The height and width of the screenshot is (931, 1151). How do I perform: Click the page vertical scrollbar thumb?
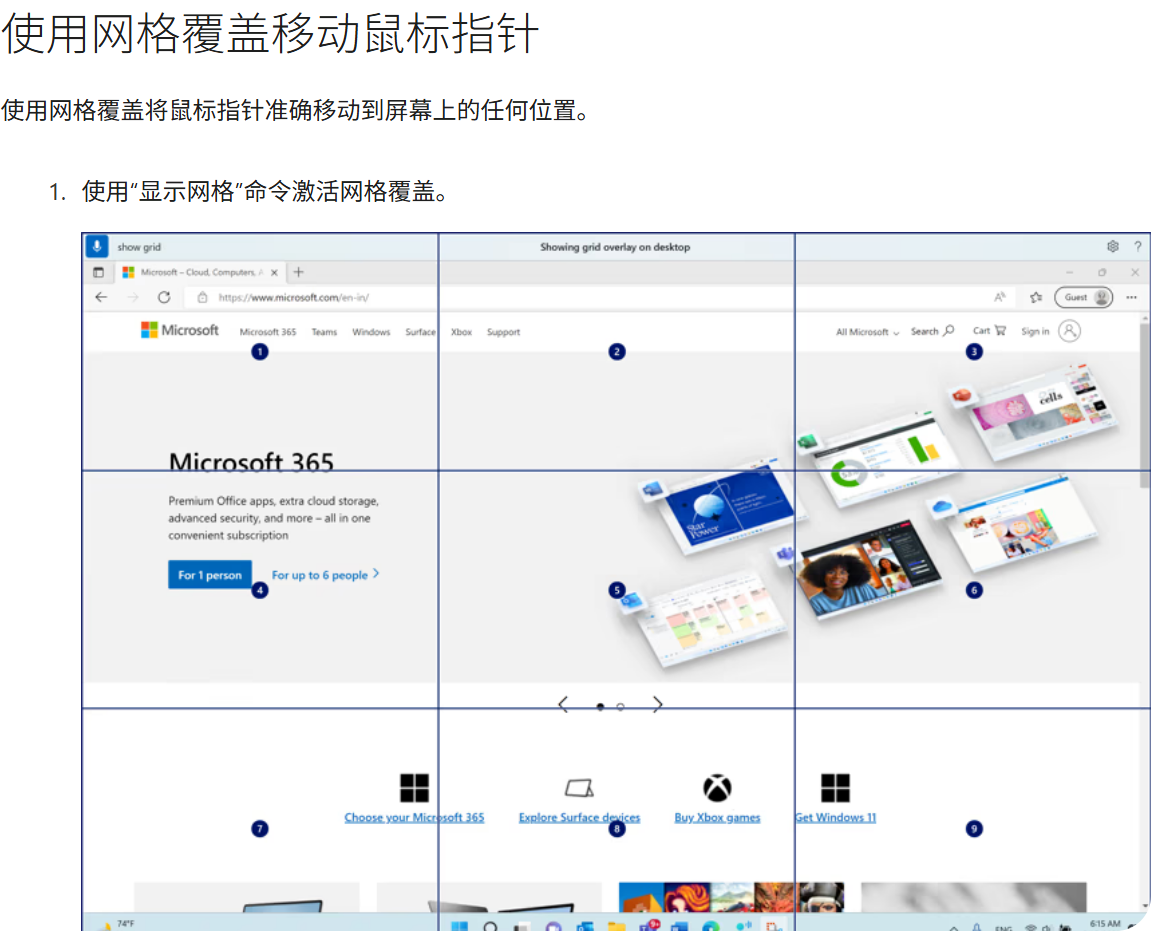click(x=1144, y=407)
